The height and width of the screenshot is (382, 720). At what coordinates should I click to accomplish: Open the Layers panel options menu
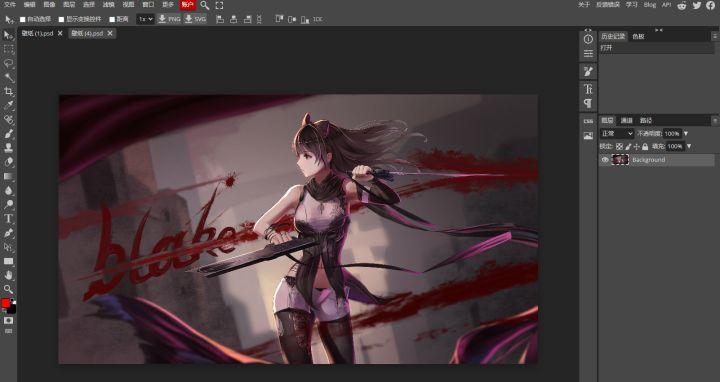[x=715, y=120]
